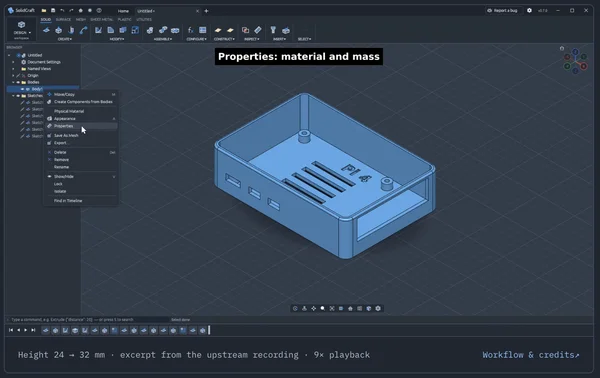
Task: Click into the command input field
Action: 88,319
